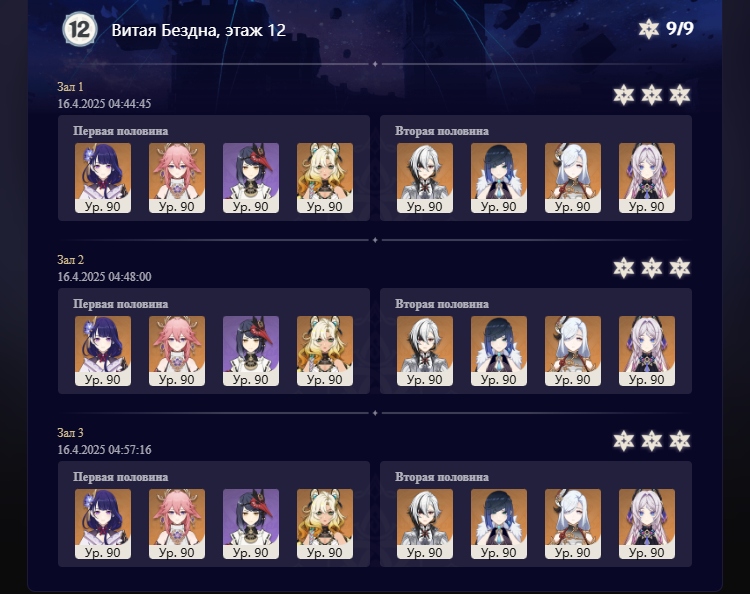The width and height of the screenshot is (750, 594).
Task: Click the 9/9 star counter icon
Action: [x=649, y=29]
